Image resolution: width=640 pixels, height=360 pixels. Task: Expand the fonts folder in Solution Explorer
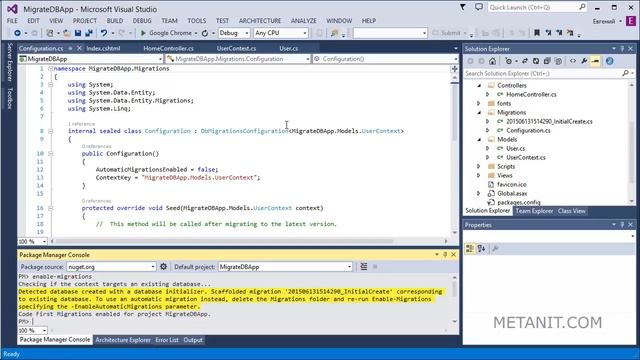click(479, 104)
